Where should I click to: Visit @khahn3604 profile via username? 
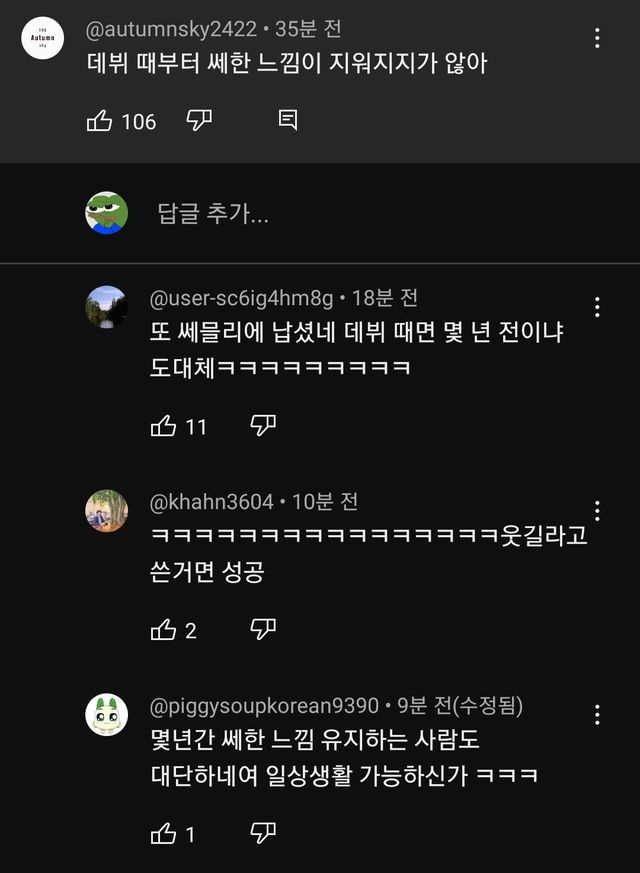[211, 501]
